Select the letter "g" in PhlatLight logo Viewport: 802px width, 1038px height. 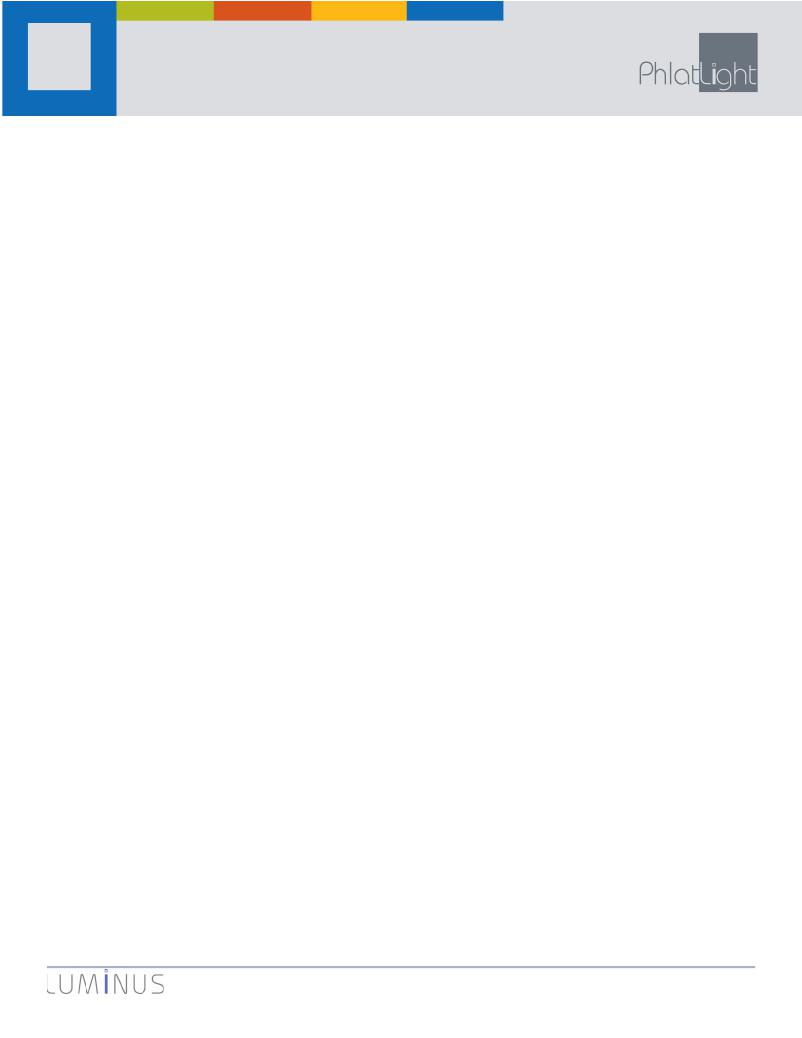[x=723, y=79]
